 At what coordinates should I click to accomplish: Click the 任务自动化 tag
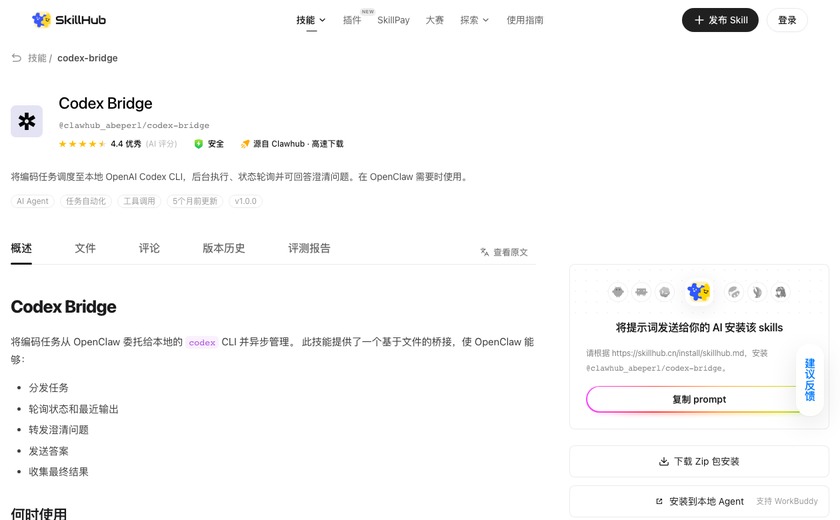[x=86, y=201]
